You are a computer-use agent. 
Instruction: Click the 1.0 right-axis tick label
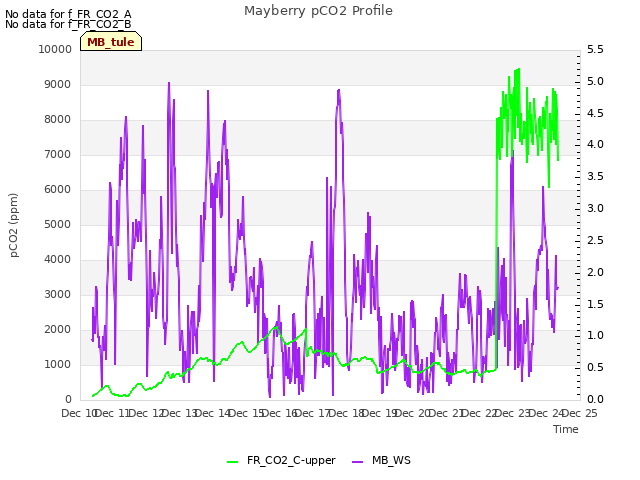[x=595, y=336]
